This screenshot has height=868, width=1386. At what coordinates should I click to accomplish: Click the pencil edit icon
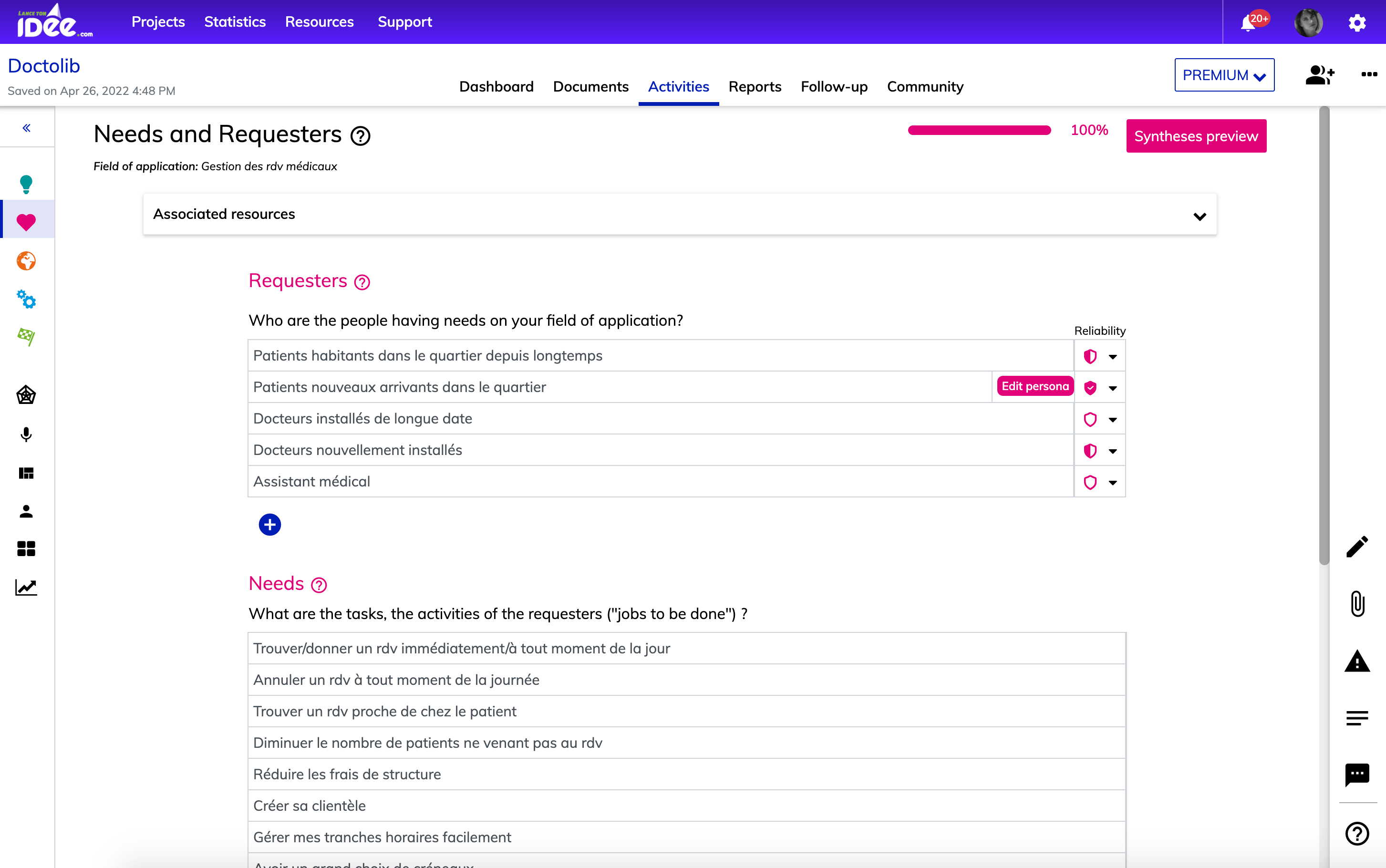point(1357,547)
